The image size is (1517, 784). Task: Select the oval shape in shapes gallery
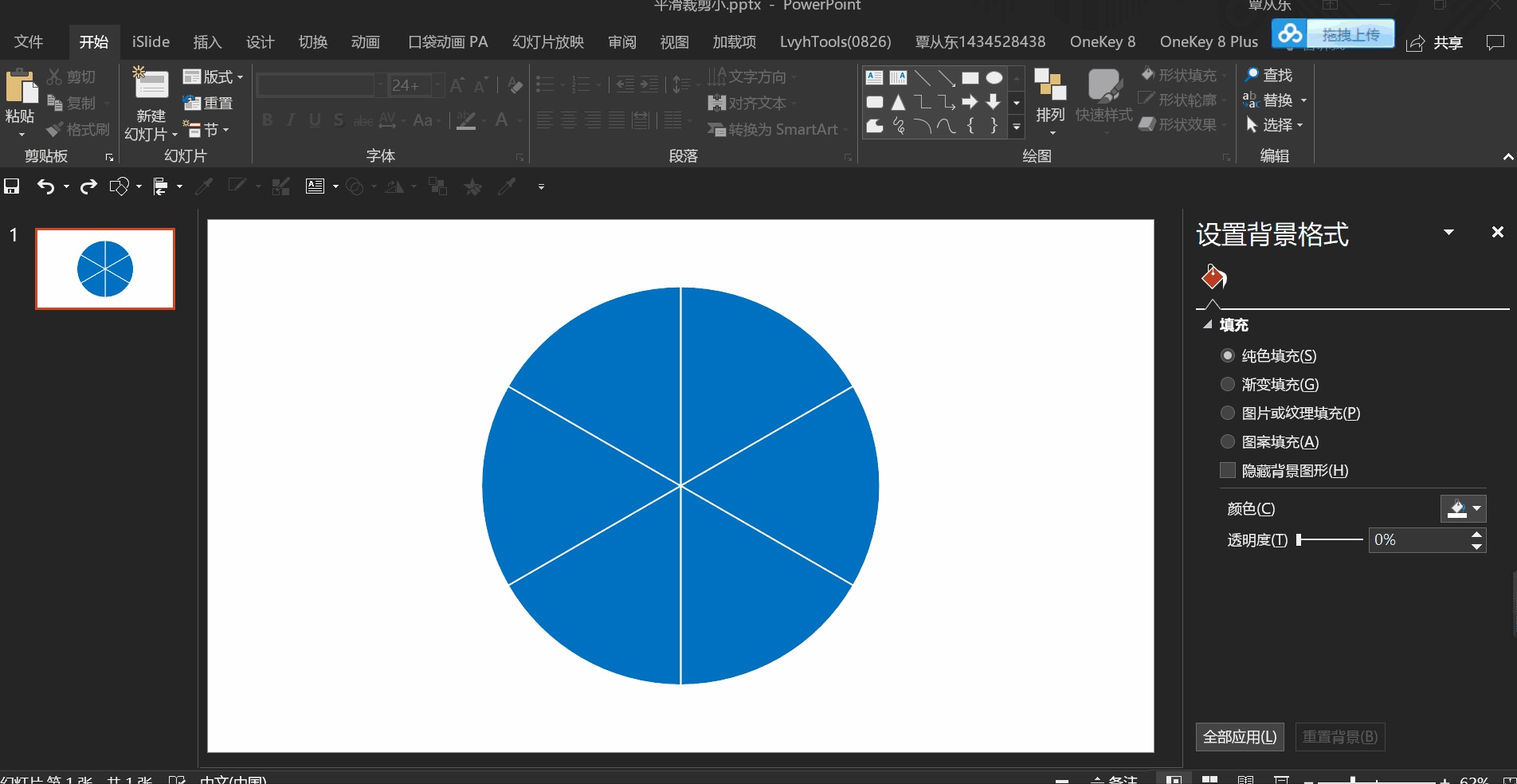click(x=994, y=78)
